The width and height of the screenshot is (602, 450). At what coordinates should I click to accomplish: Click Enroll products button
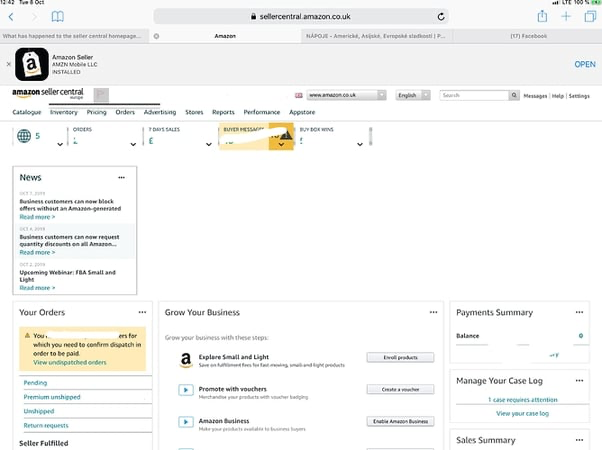tap(400, 357)
